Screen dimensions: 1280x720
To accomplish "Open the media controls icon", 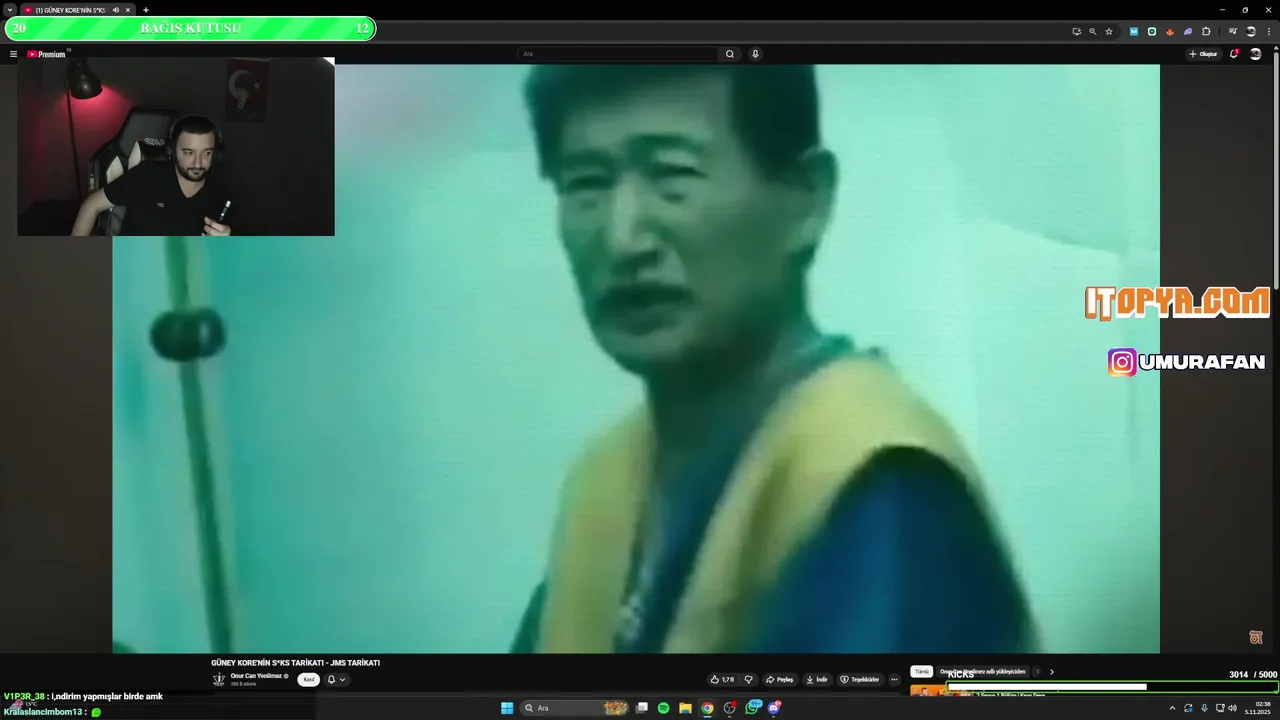I will click(1233, 31).
